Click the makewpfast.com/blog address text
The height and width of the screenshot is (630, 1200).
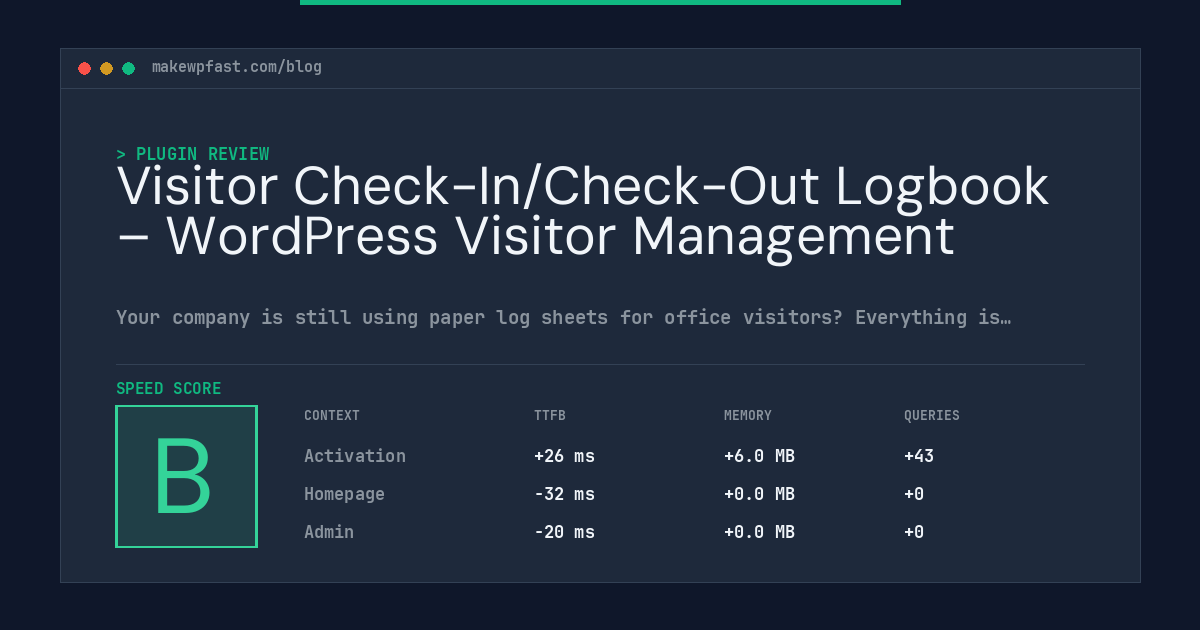237,67
